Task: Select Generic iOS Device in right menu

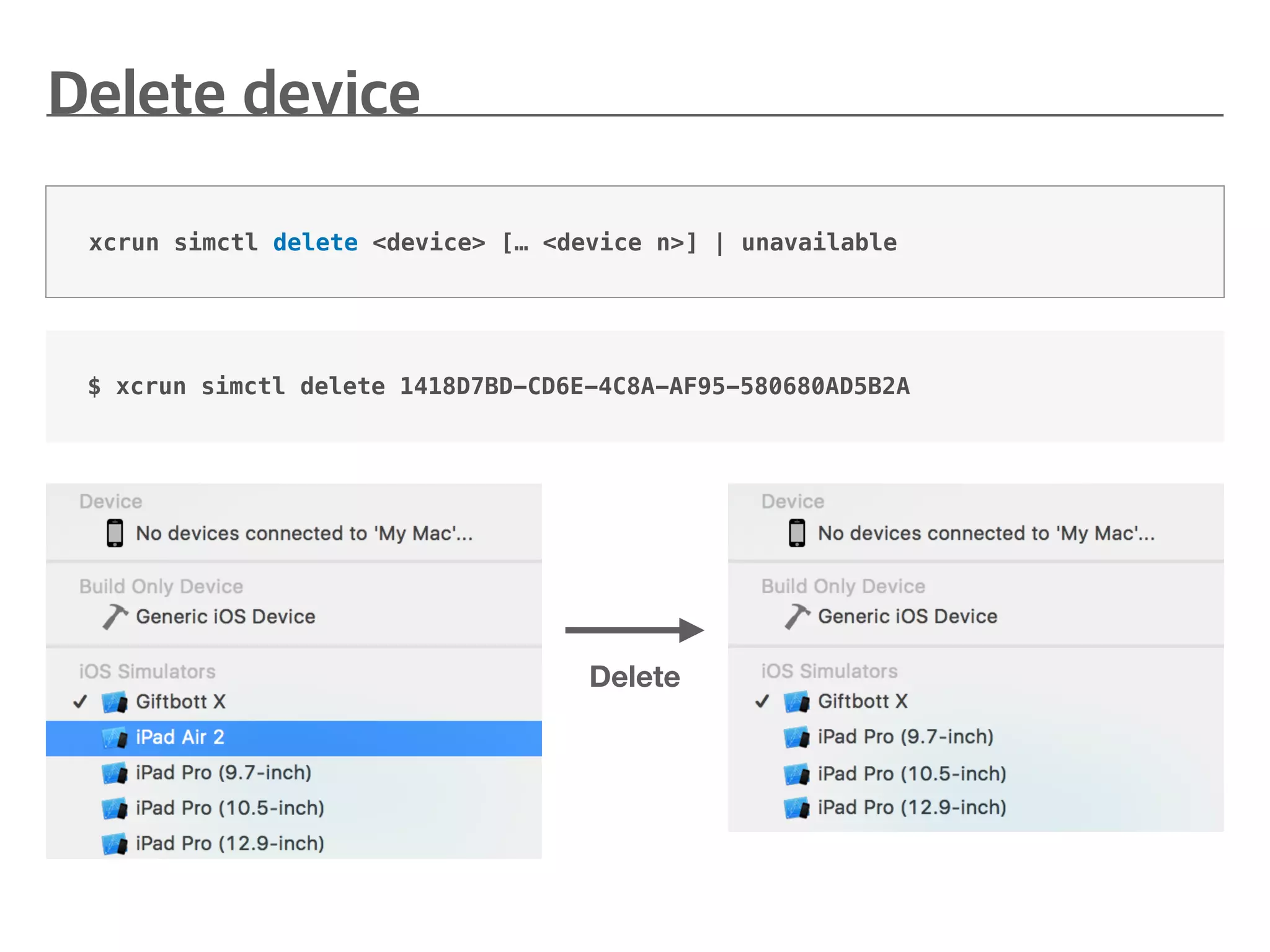Action: (x=907, y=617)
